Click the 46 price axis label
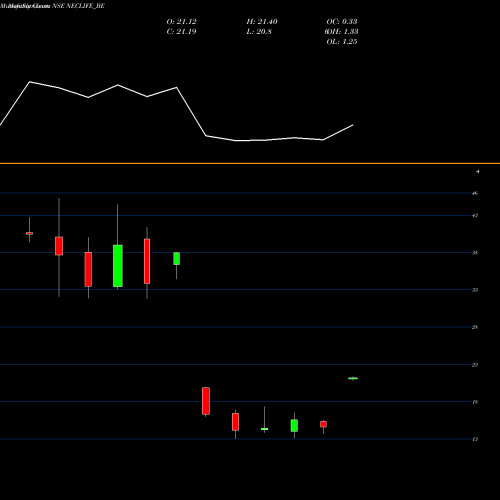Image resolution: width=500 pixels, height=500 pixels. point(475,193)
